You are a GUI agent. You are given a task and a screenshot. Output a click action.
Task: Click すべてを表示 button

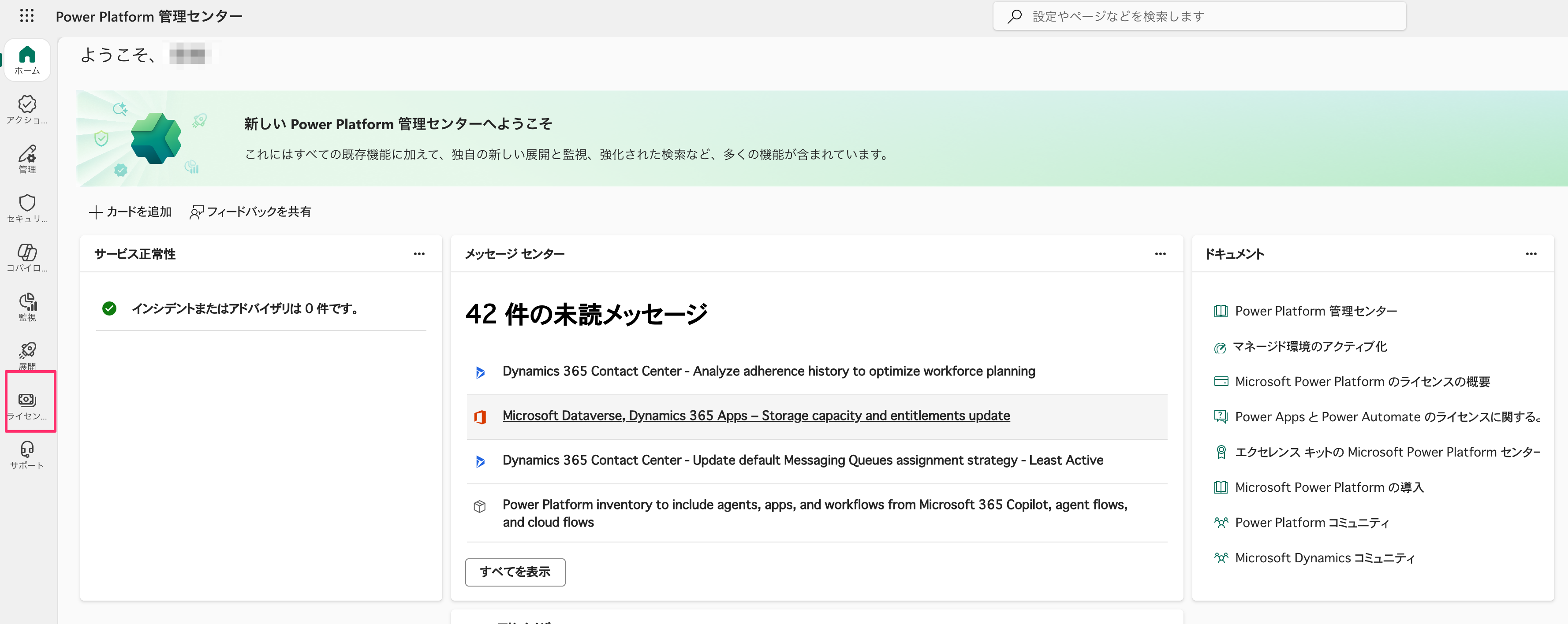point(515,572)
